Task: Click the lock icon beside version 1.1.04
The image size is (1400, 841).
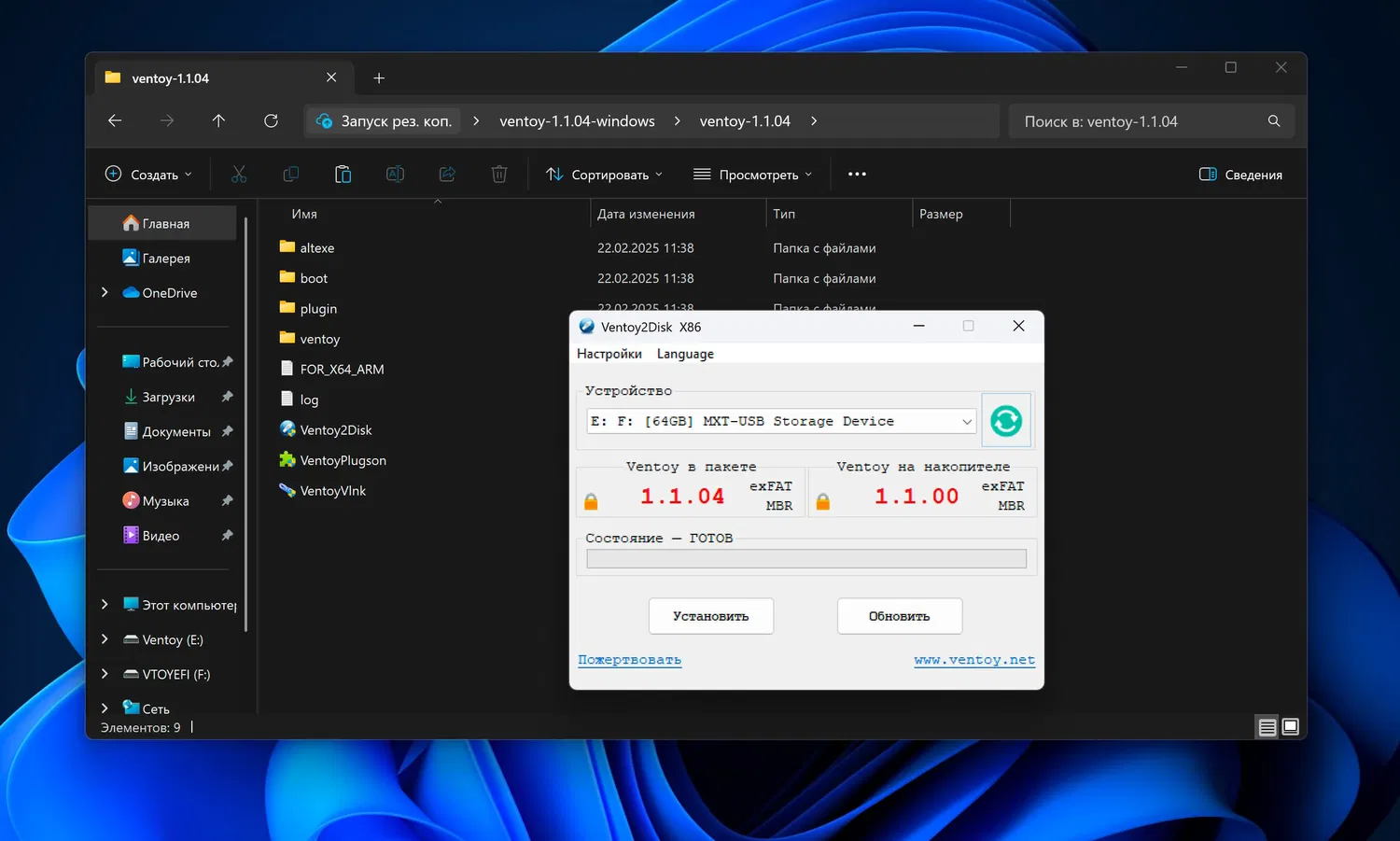Action: (591, 502)
